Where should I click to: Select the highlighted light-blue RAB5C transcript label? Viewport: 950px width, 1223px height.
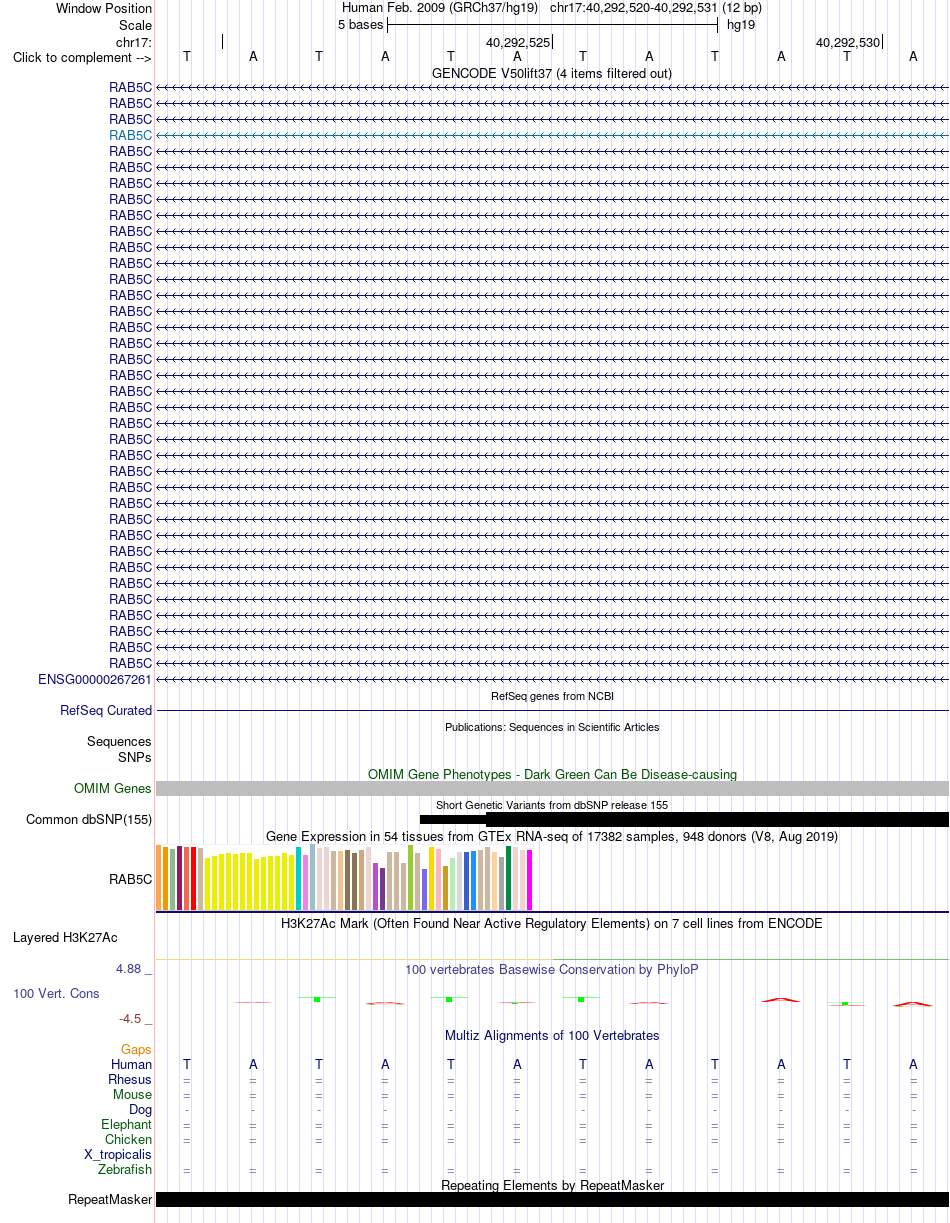point(131,135)
